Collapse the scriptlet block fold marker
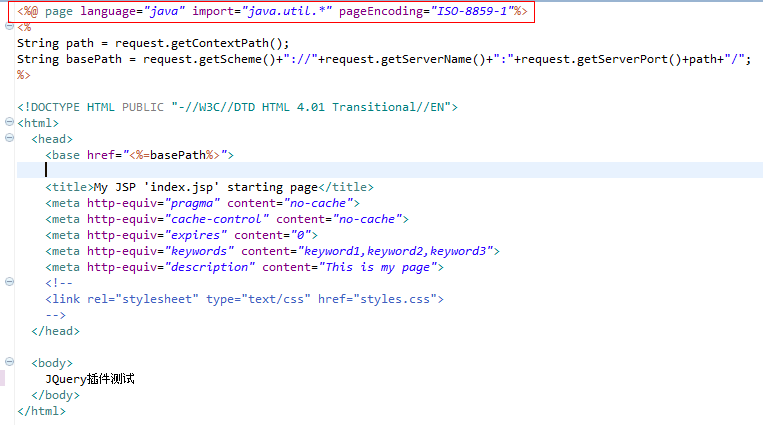 click(x=9, y=26)
